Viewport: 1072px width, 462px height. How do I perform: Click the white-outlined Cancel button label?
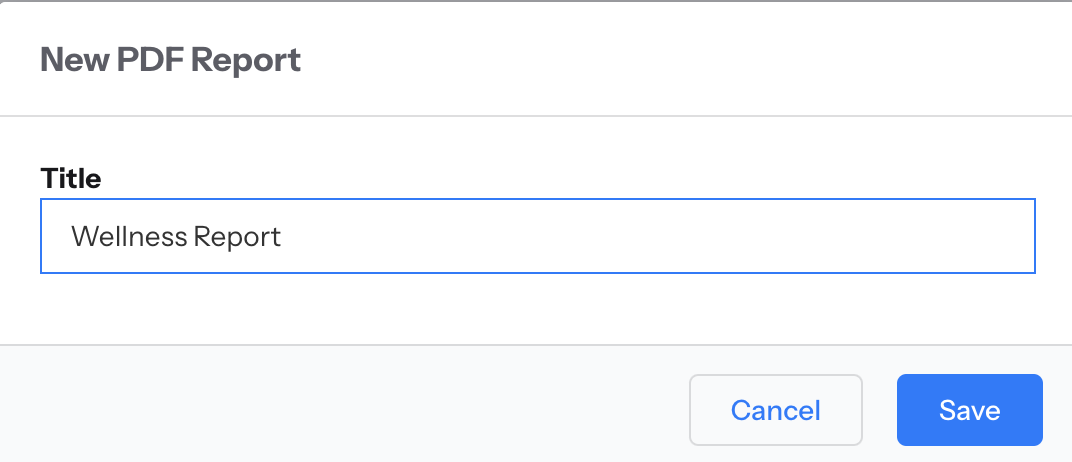776,410
